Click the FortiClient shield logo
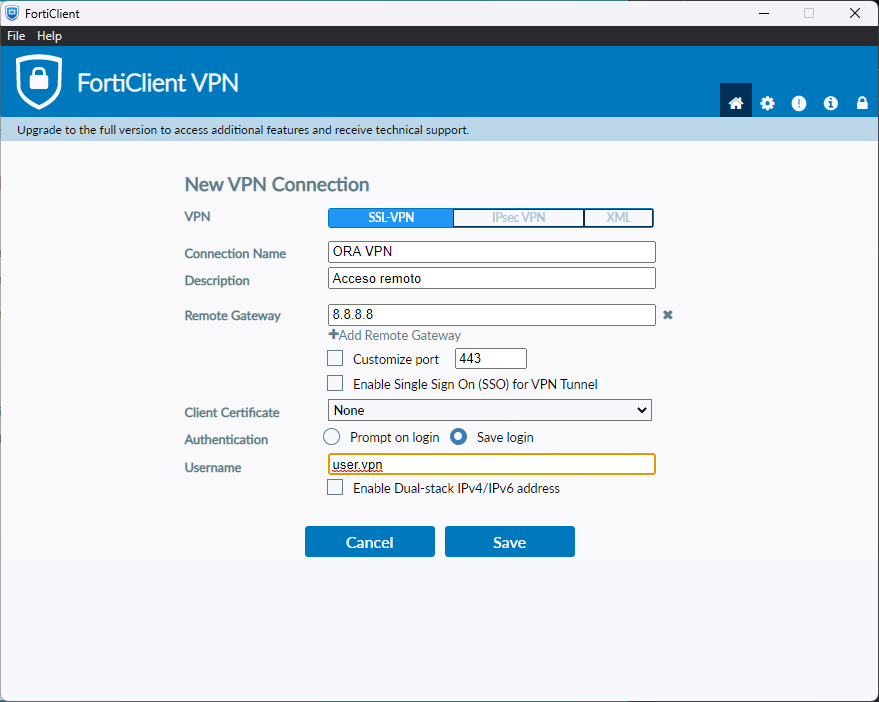879x702 pixels. pyautogui.click(x=39, y=82)
